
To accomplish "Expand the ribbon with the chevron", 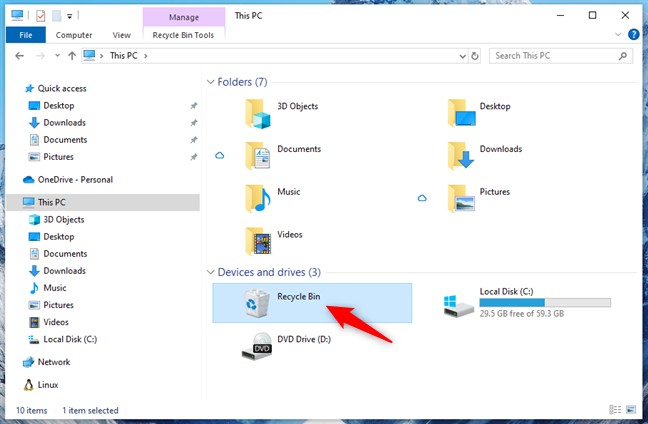I will coord(618,34).
